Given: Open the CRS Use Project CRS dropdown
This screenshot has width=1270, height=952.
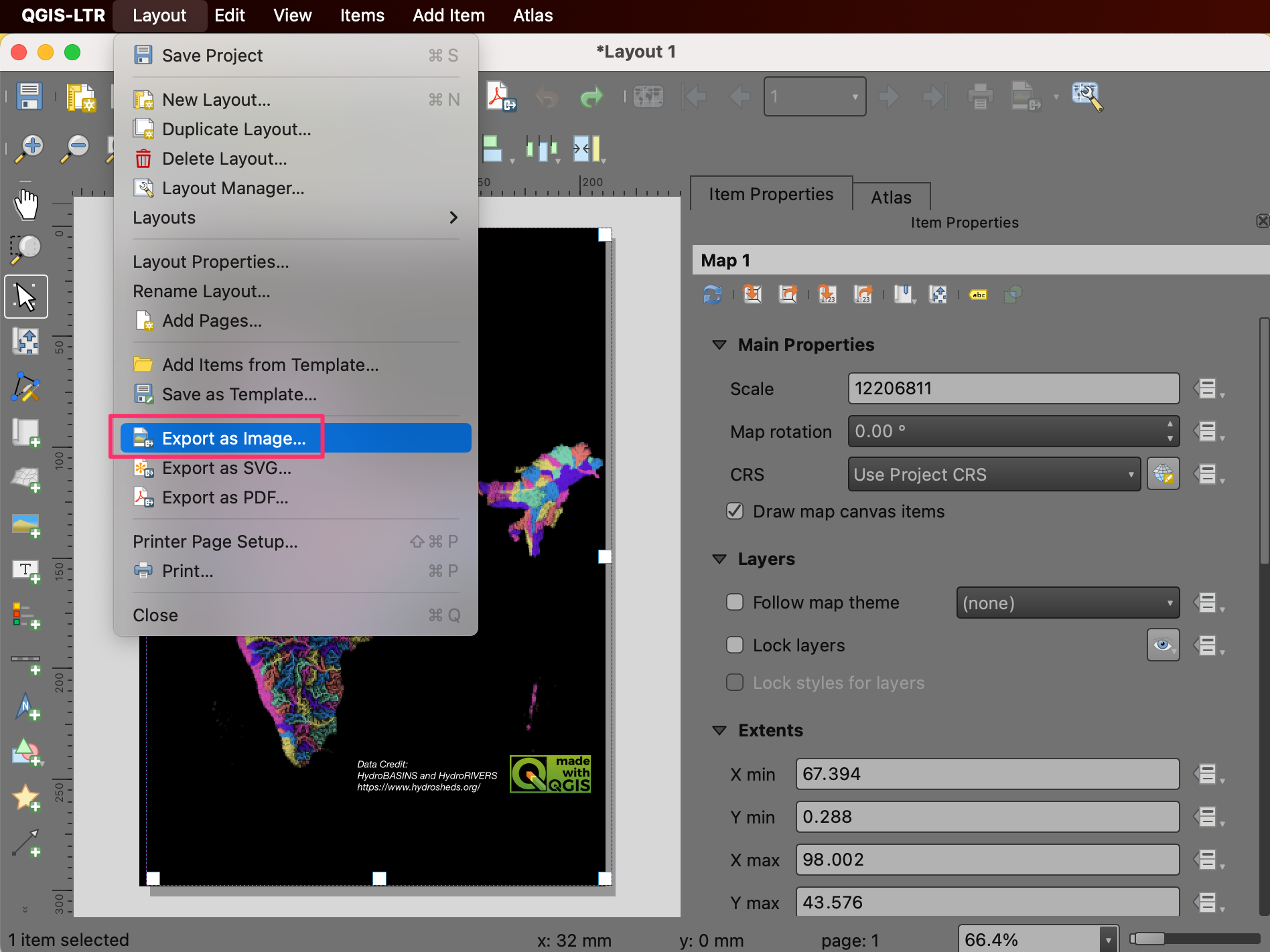Looking at the screenshot, I should point(993,475).
